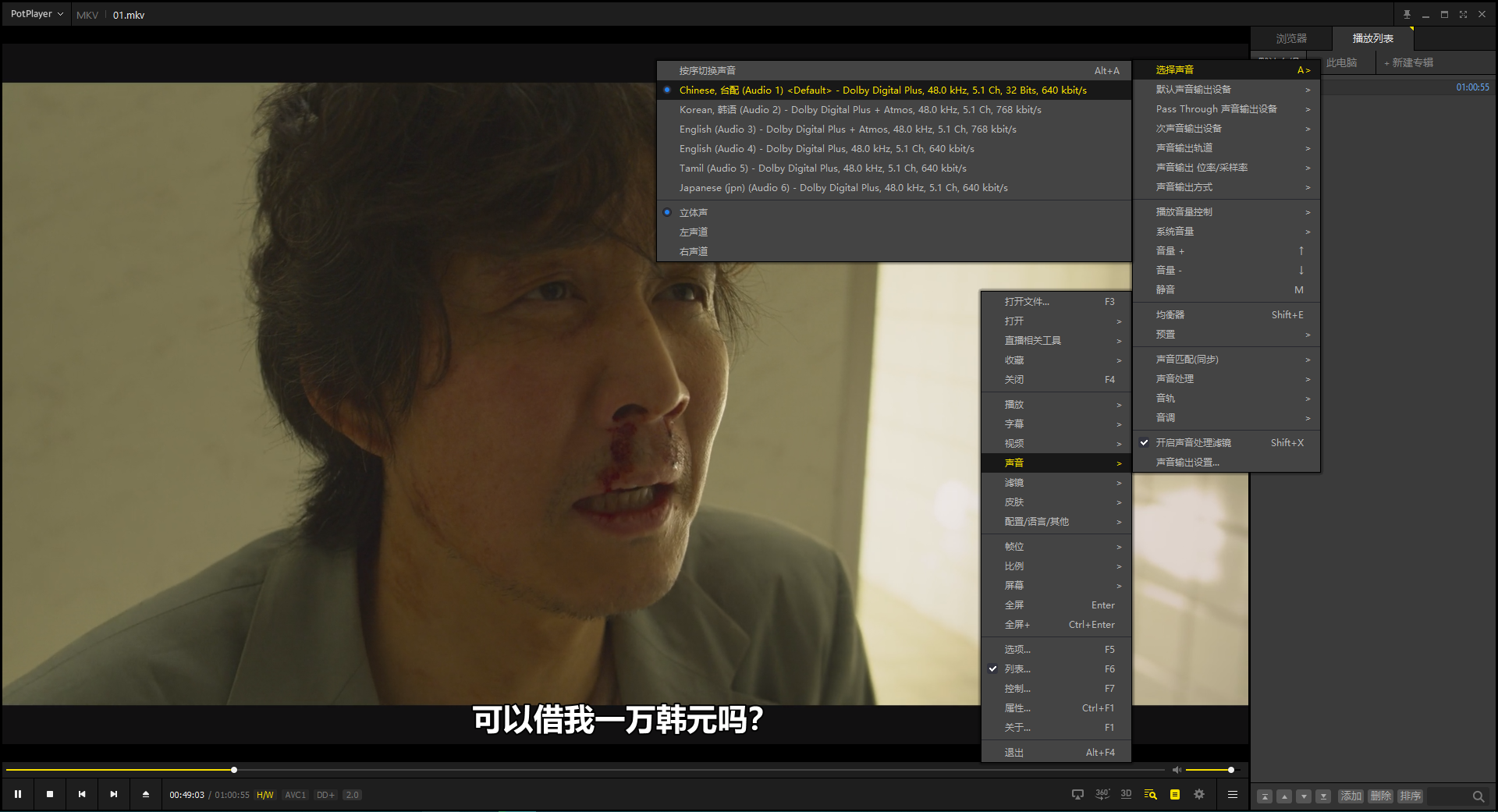Open the 360-degree VR mode icon
The width and height of the screenshot is (1498, 812).
coord(1102,794)
